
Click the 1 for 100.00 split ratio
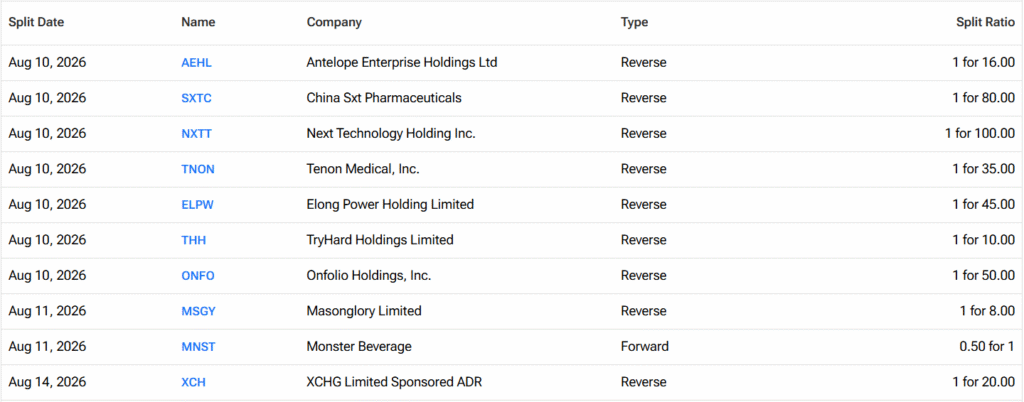pos(980,134)
